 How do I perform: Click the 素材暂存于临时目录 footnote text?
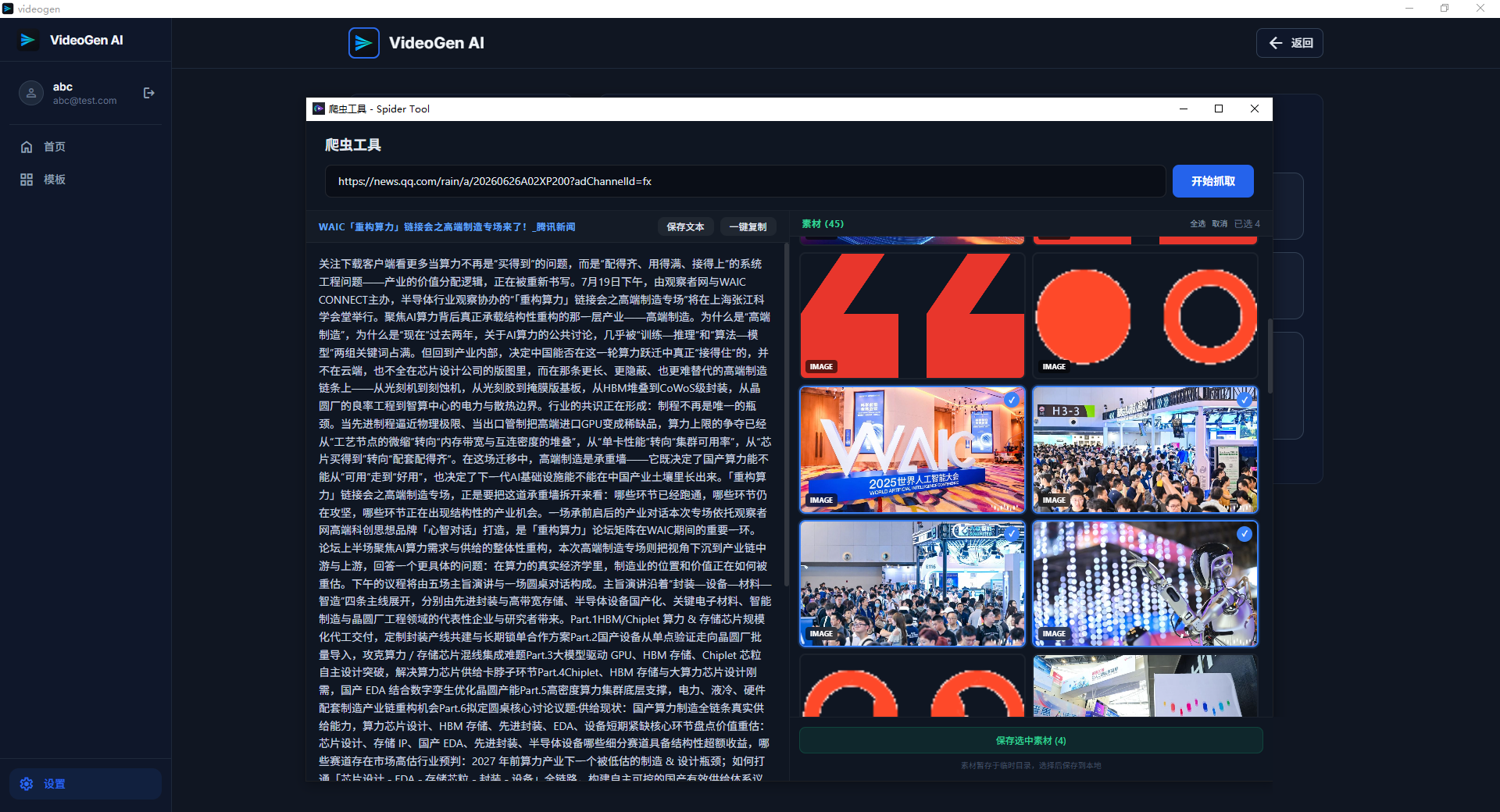point(1031,766)
